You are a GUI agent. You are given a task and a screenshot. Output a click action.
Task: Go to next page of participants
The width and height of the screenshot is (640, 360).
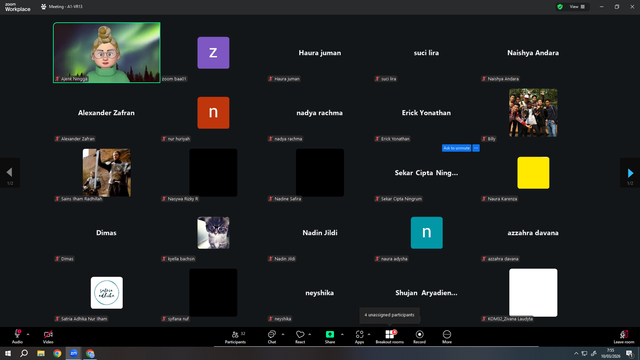630,173
